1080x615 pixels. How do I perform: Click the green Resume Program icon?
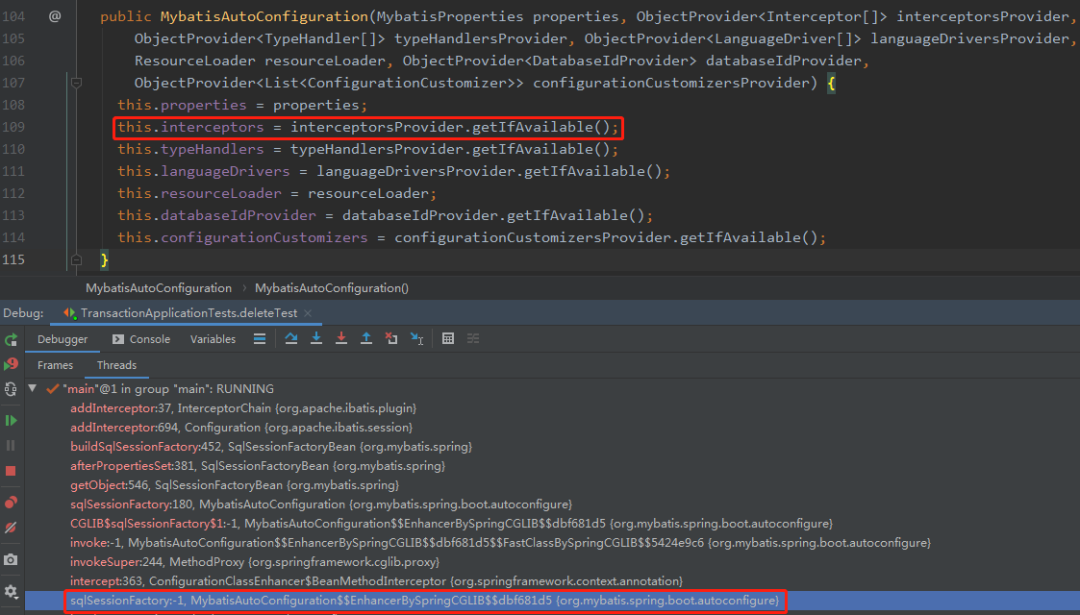tap(10, 420)
